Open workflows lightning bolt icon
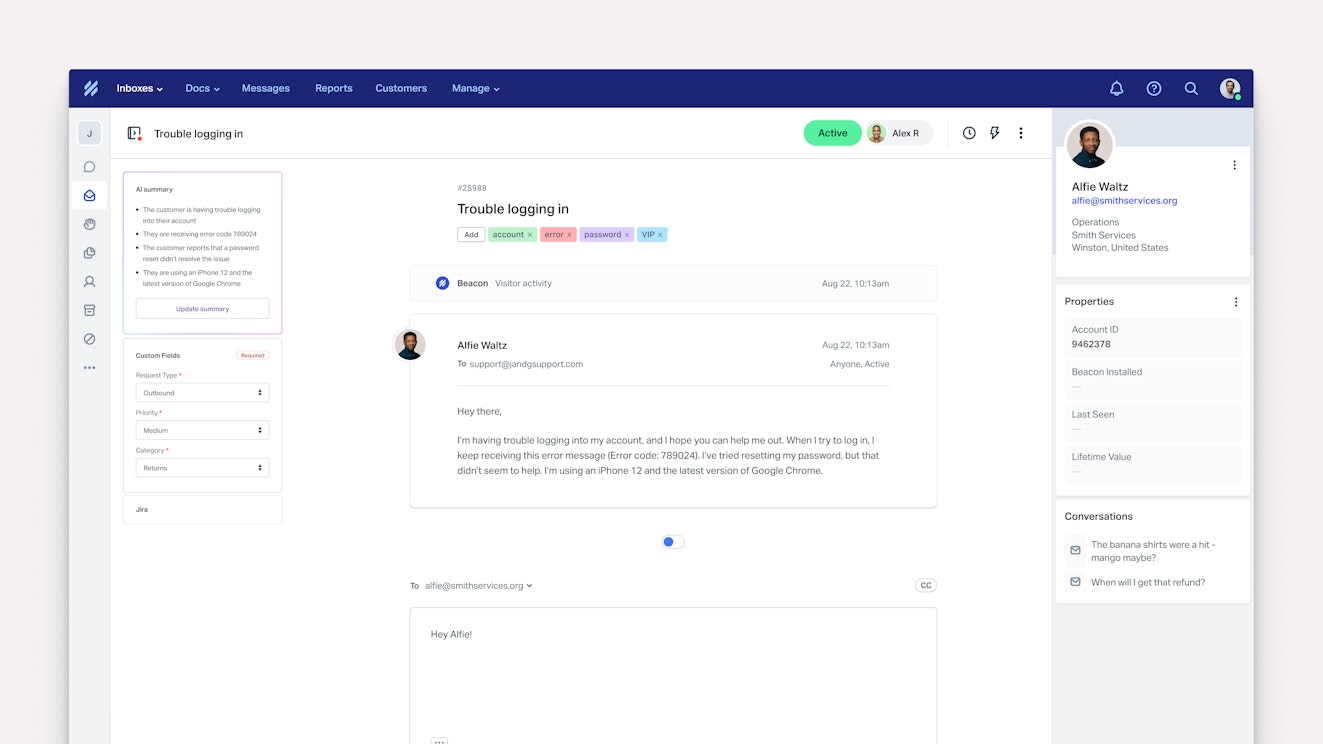This screenshot has width=1323, height=744. 994,133
